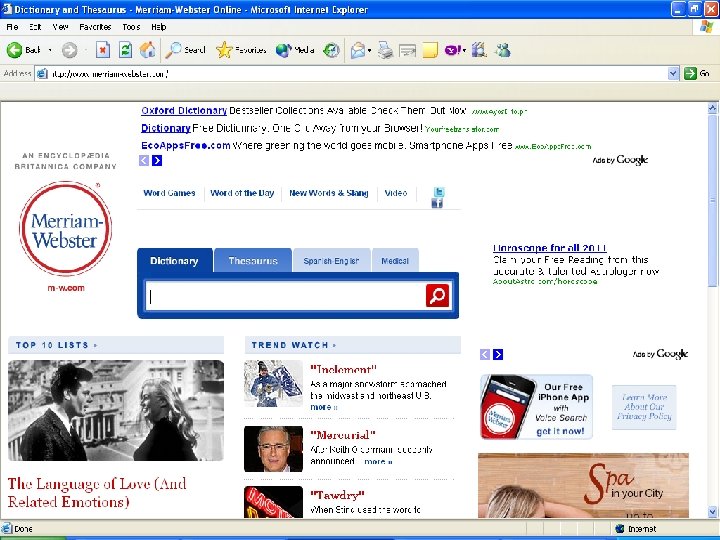Open the Mail dropdown arrow
The width and height of the screenshot is (720, 540).
pyautogui.click(x=369, y=51)
